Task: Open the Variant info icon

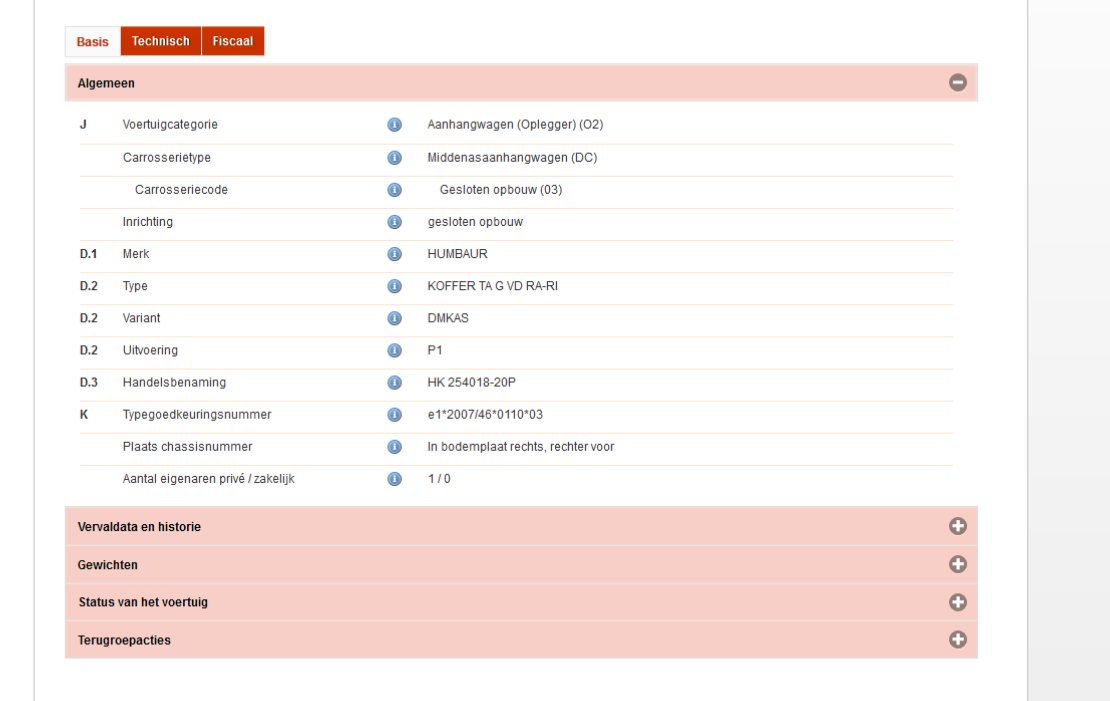Action: click(394, 318)
